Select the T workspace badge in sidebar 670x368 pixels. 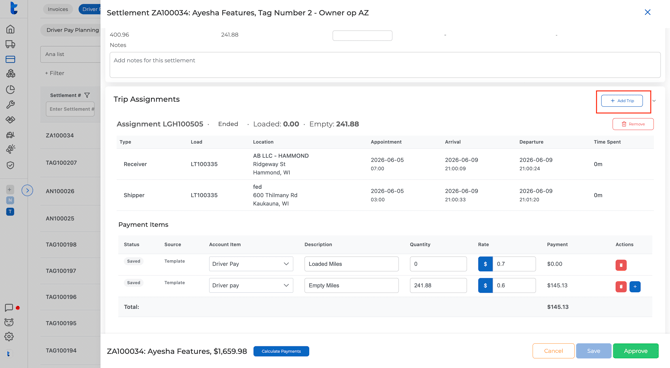[x=10, y=212]
